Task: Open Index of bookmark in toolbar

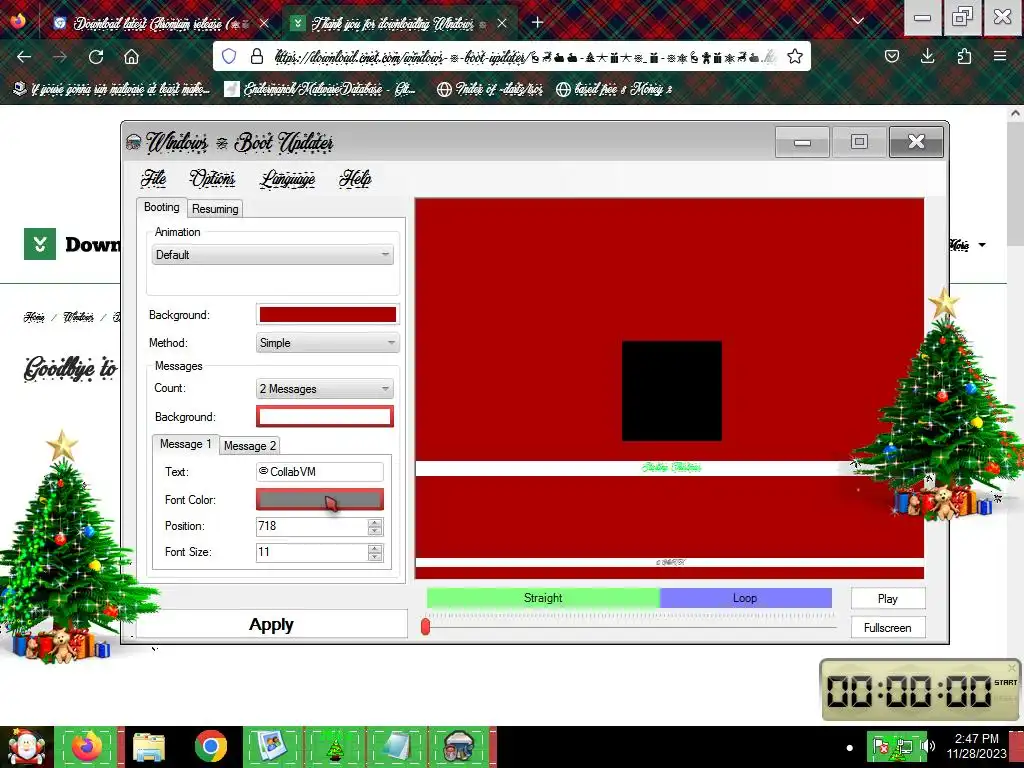Action: point(490,89)
